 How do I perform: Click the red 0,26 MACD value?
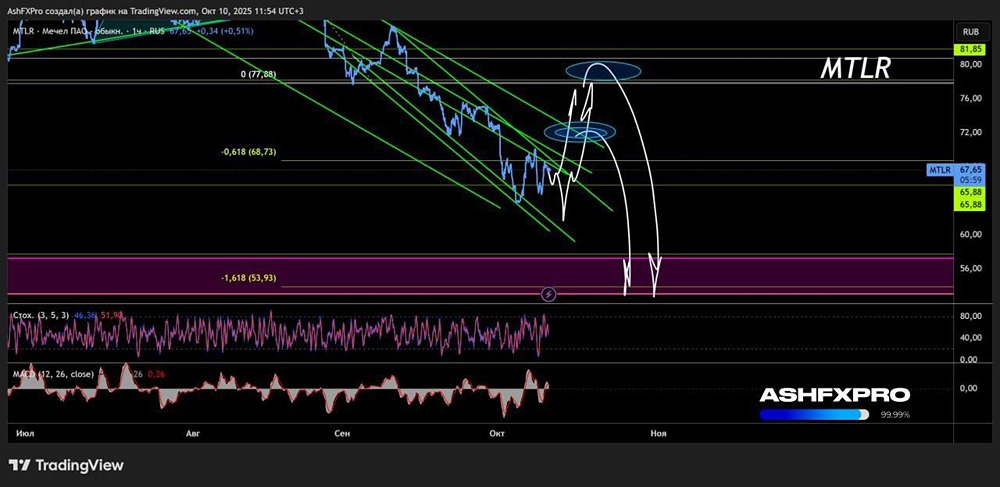tap(156, 374)
